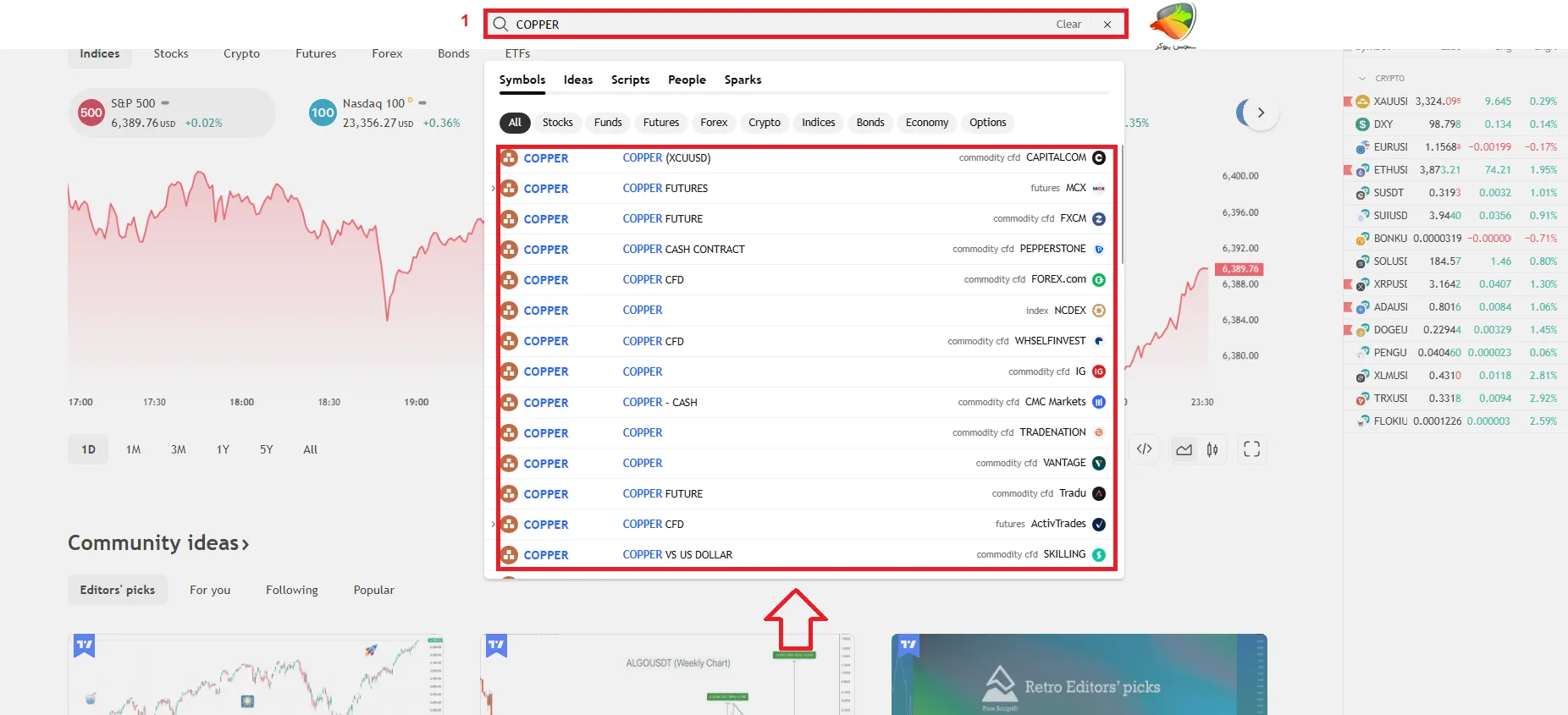This screenshot has height=715, width=1568.
Task: Toggle the 1M chart time range
Action: pyautogui.click(x=133, y=449)
